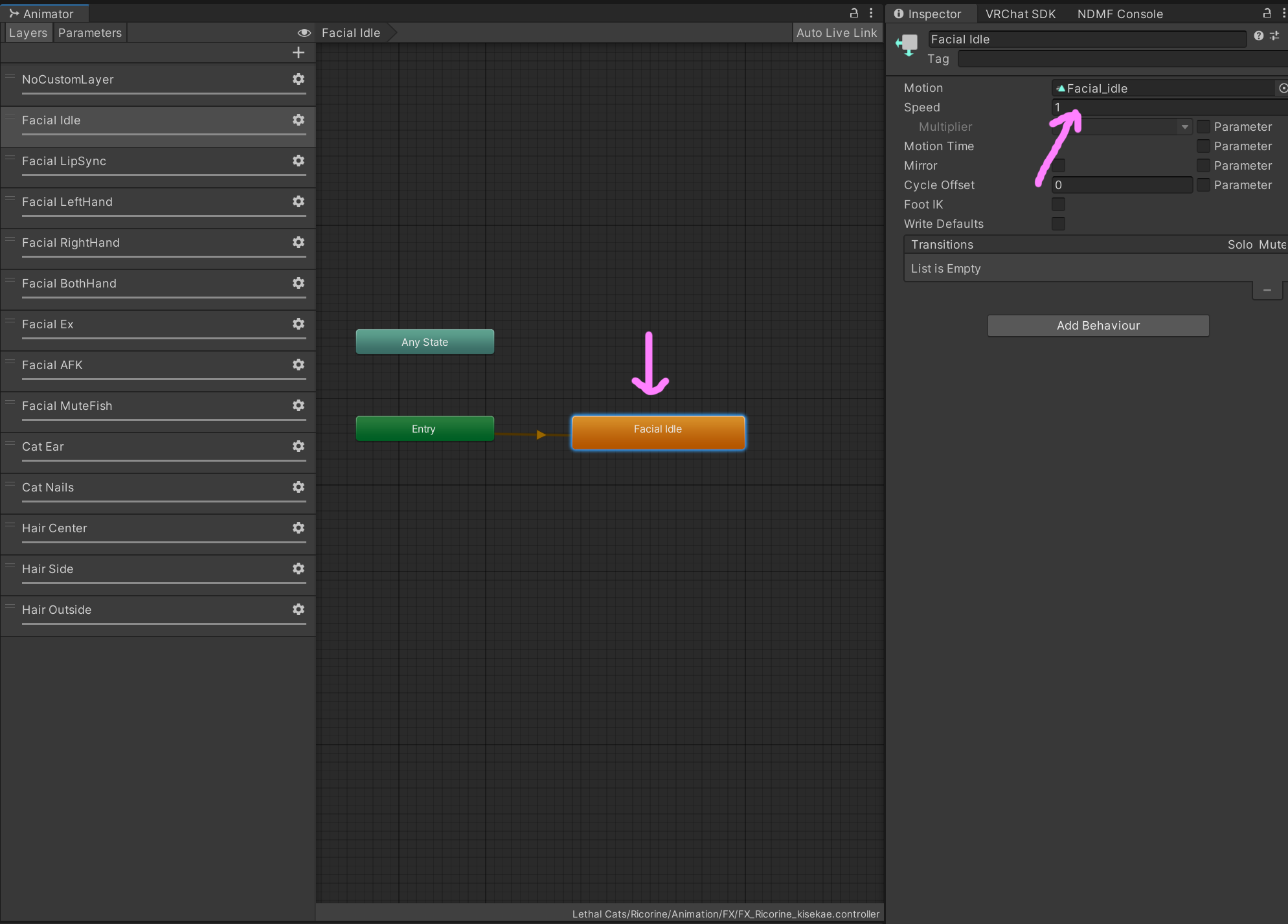Click the Motion object picker circle icon
The image size is (1288, 924).
pos(1283,88)
